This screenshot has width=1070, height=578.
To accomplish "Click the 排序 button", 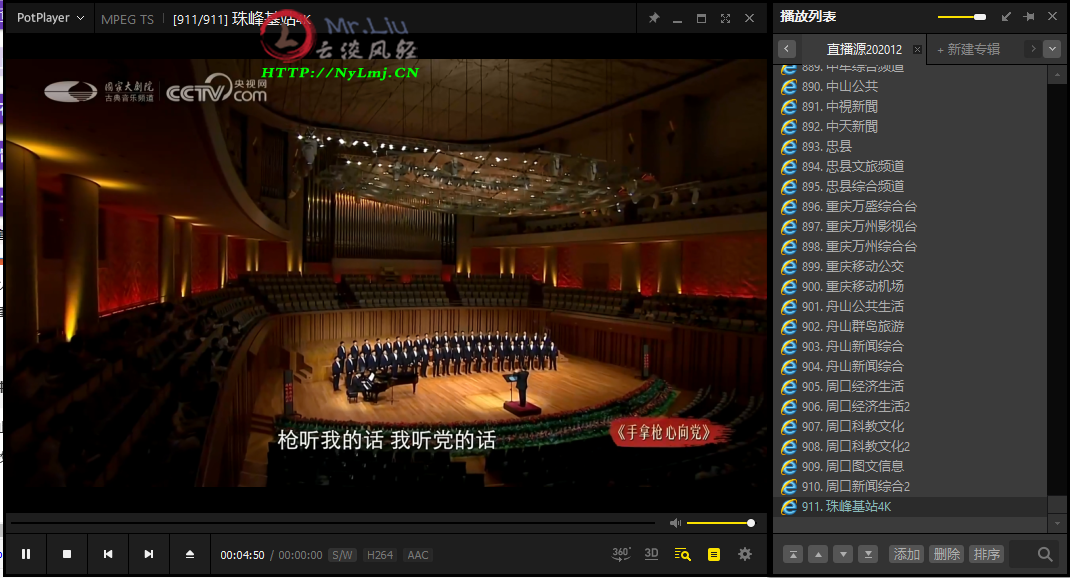I will pos(987,554).
